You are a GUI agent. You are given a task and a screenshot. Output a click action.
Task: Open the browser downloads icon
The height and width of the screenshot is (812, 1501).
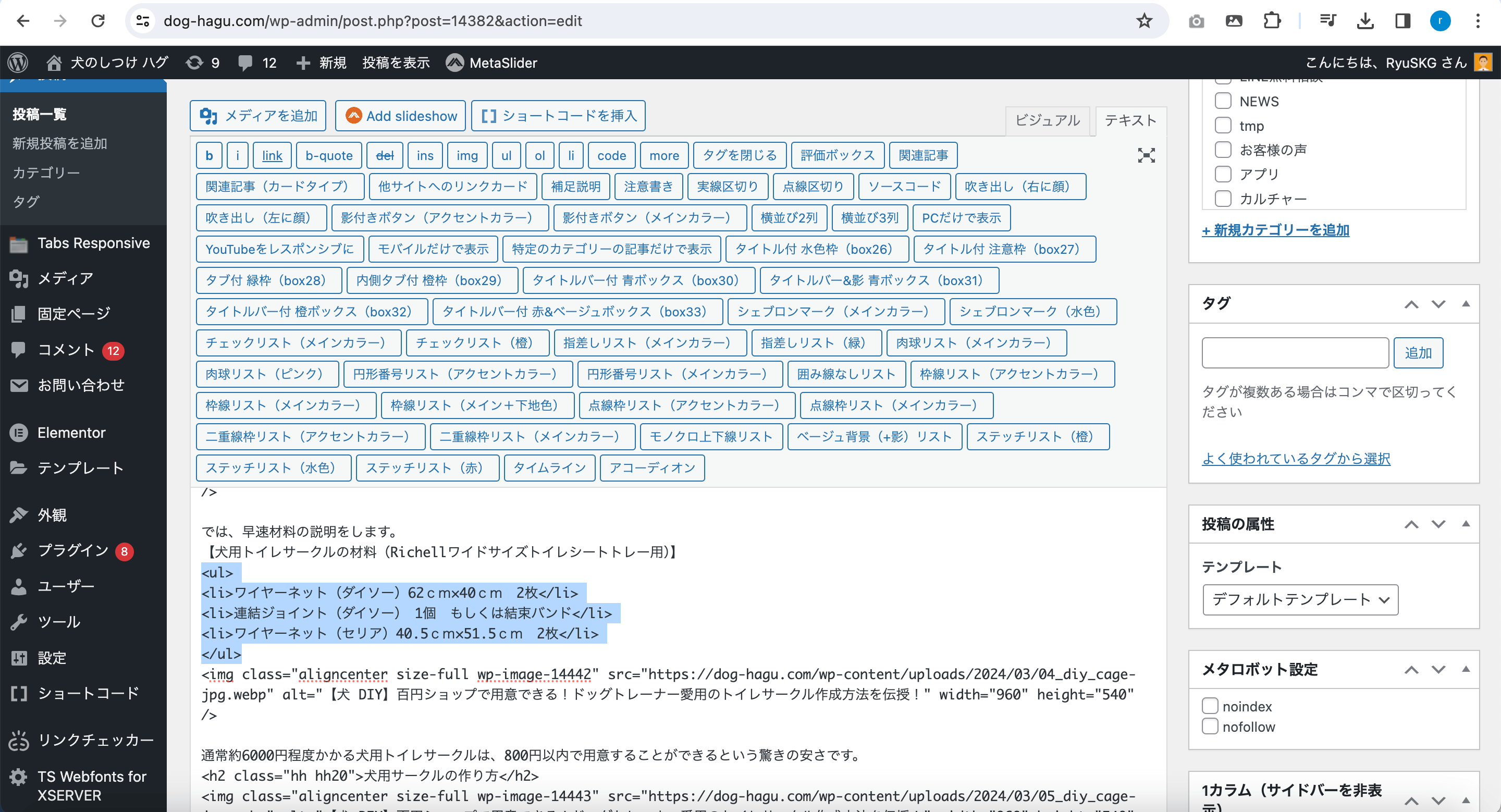click(1364, 21)
